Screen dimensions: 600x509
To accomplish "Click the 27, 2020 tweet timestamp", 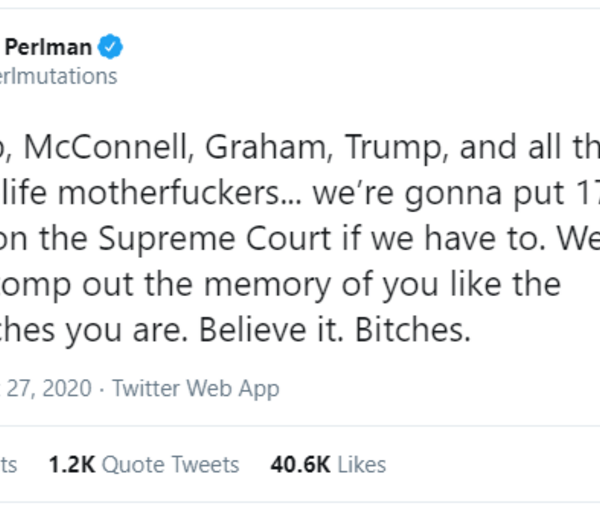I will (49, 388).
